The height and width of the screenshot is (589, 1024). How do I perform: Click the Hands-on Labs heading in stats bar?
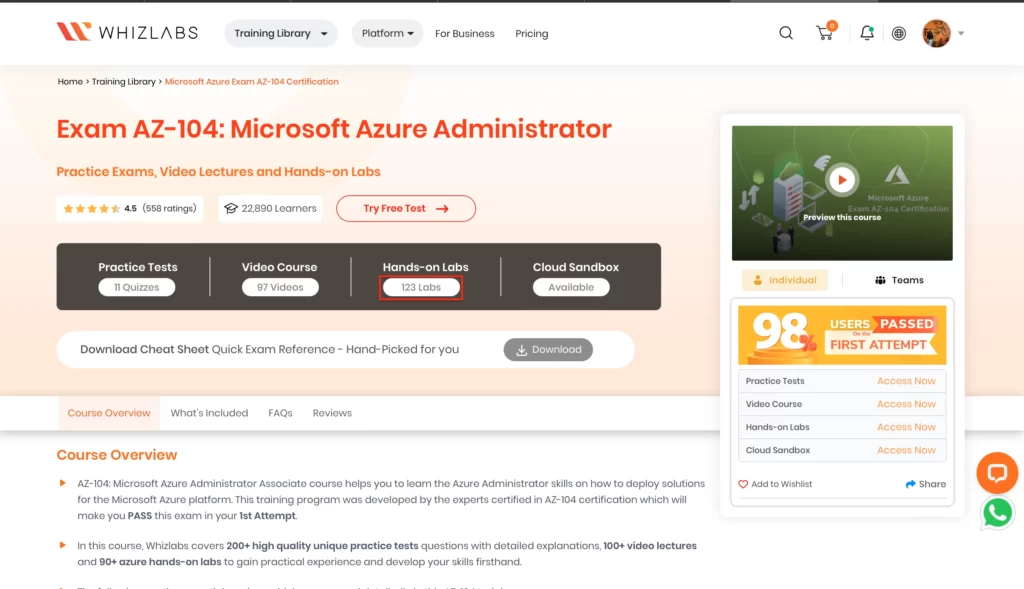pyautogui.click(x=425, y=267)
